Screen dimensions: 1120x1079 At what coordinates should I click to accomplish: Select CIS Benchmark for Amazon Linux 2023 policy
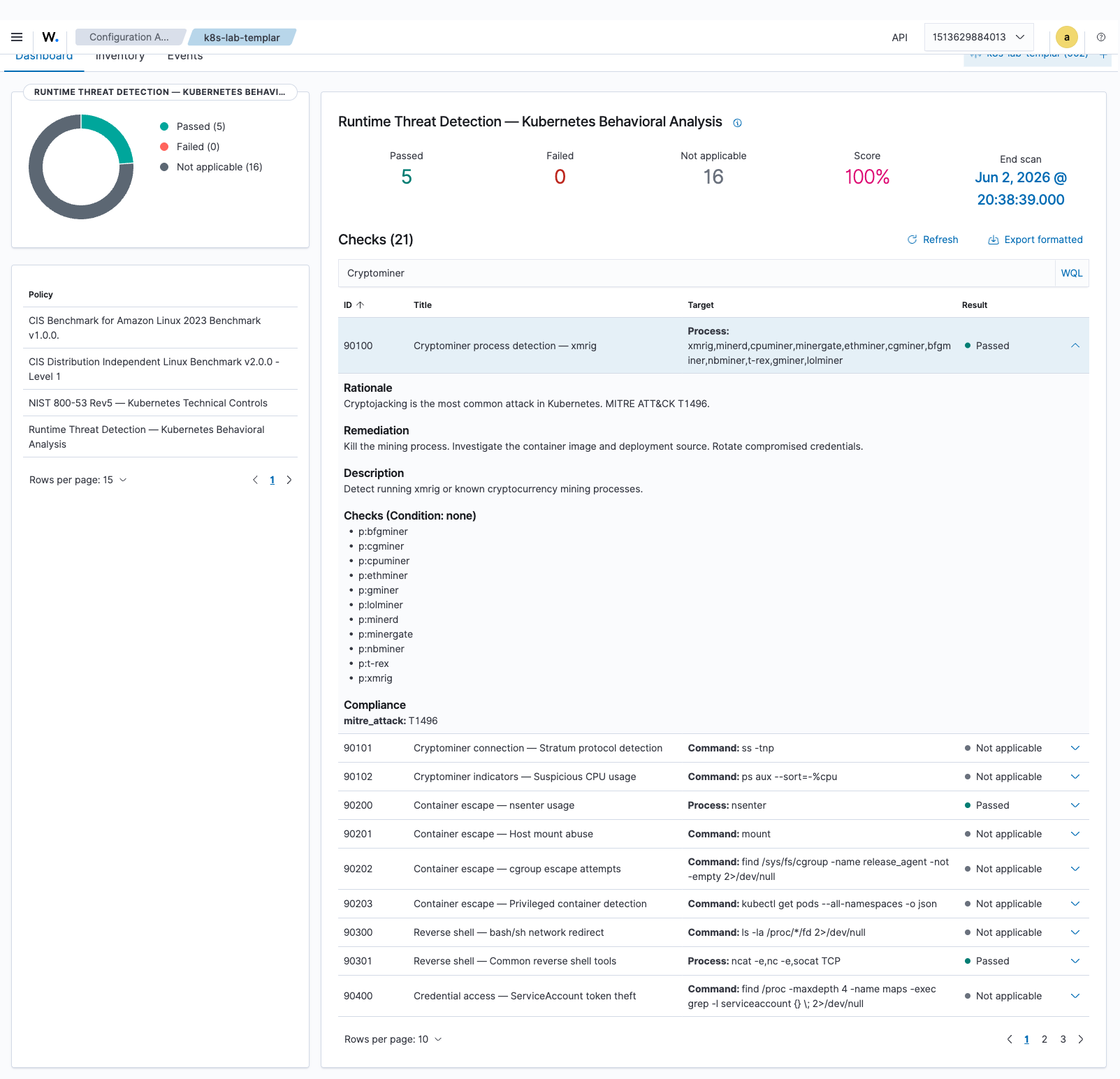160,328
